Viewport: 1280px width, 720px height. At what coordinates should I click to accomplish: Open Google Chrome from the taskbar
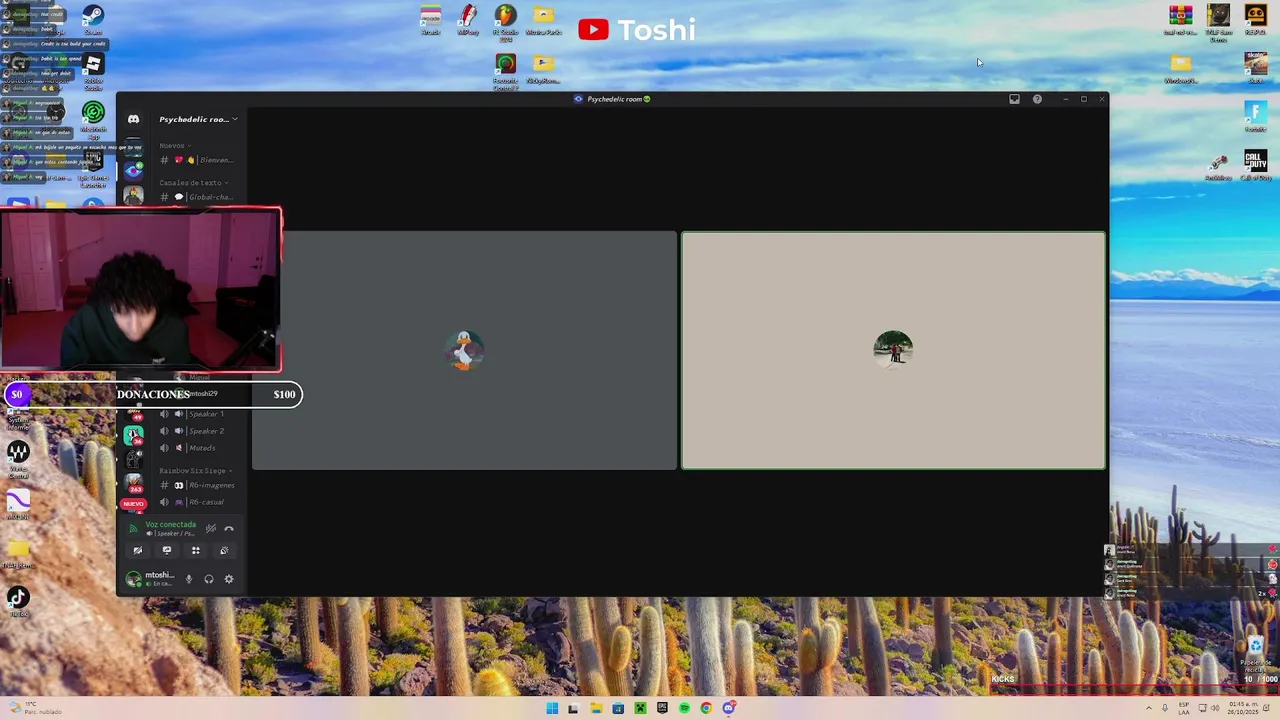[706, 708]
